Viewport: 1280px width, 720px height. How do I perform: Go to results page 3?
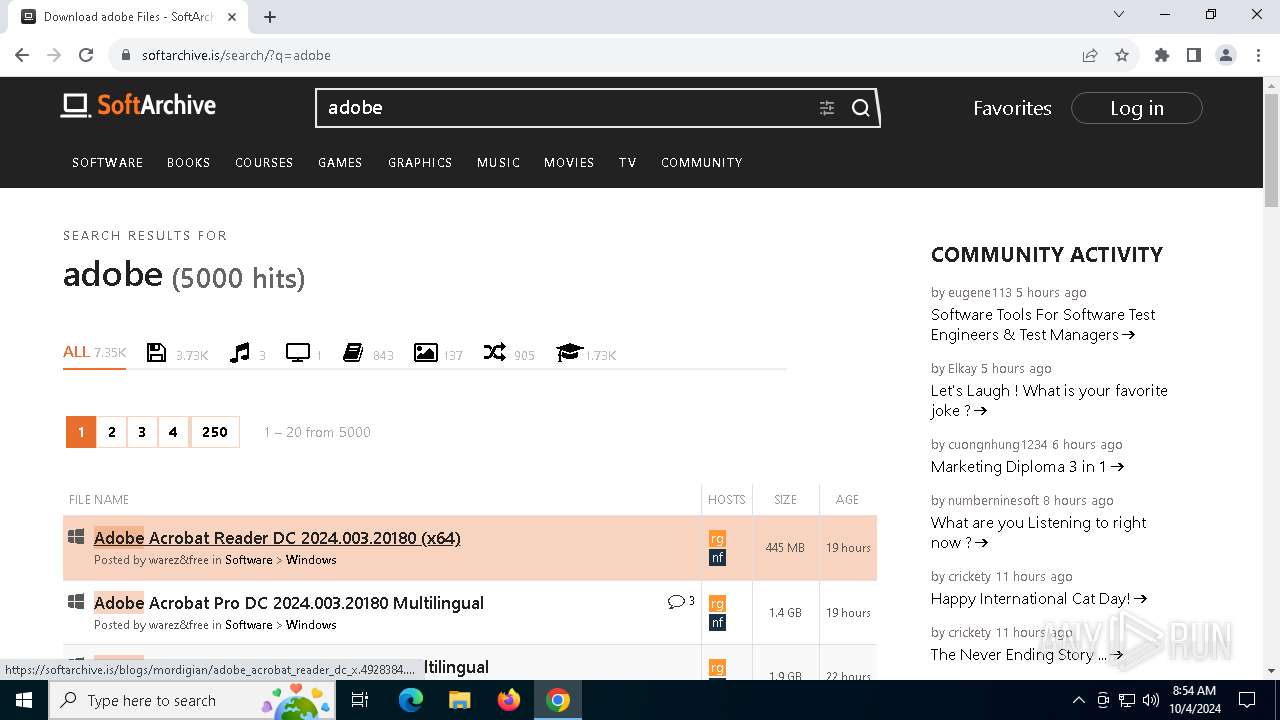pyautogui.click(x=142, y=432)
